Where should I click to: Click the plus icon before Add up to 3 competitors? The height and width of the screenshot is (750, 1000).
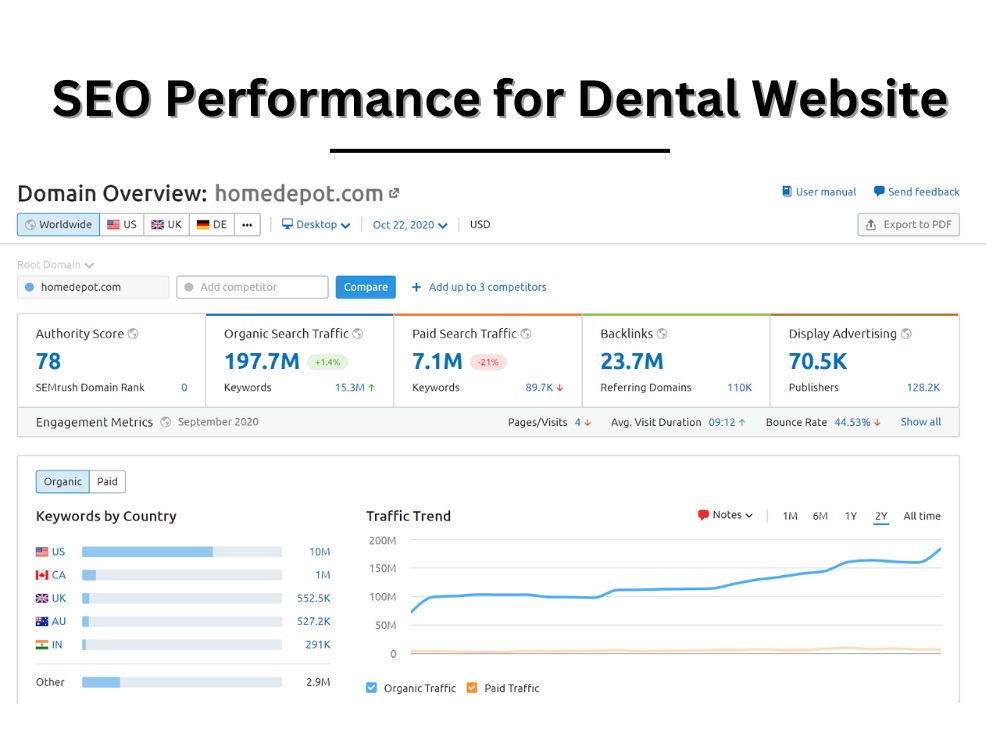416,287
